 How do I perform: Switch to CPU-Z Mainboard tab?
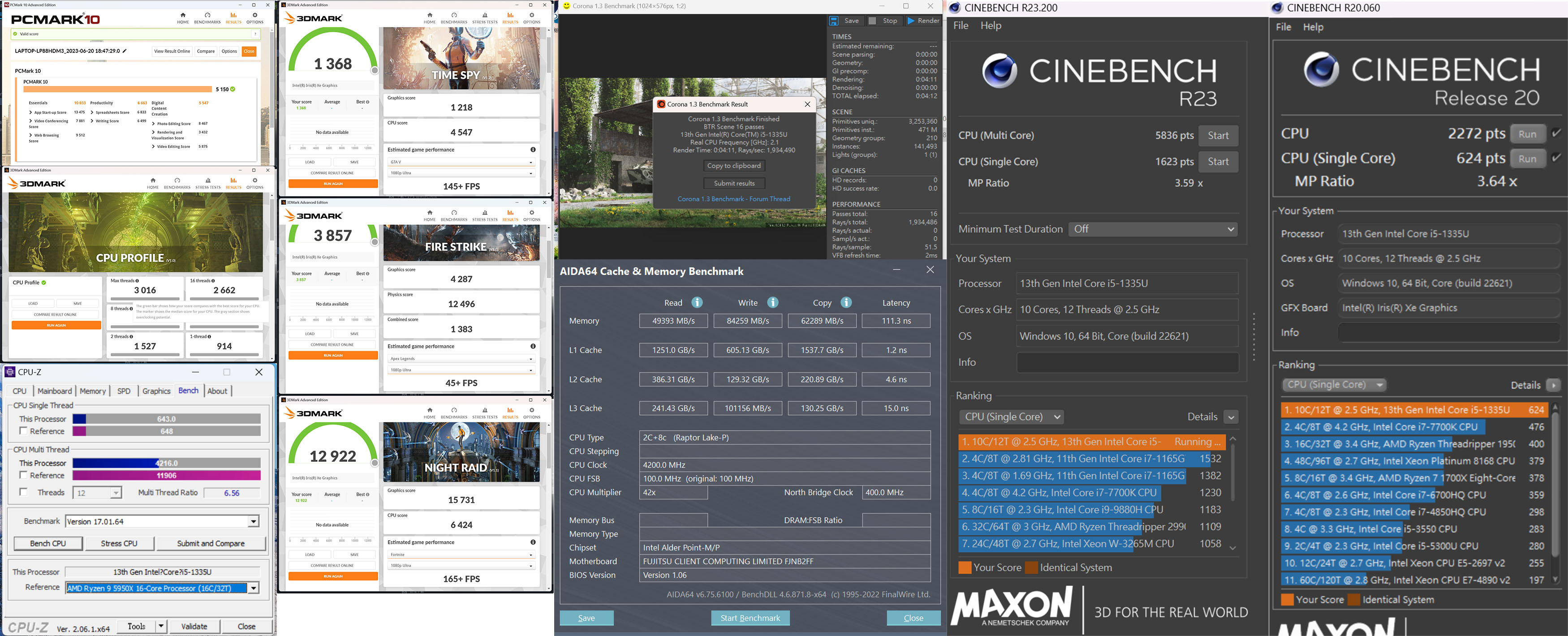point(54,391)
